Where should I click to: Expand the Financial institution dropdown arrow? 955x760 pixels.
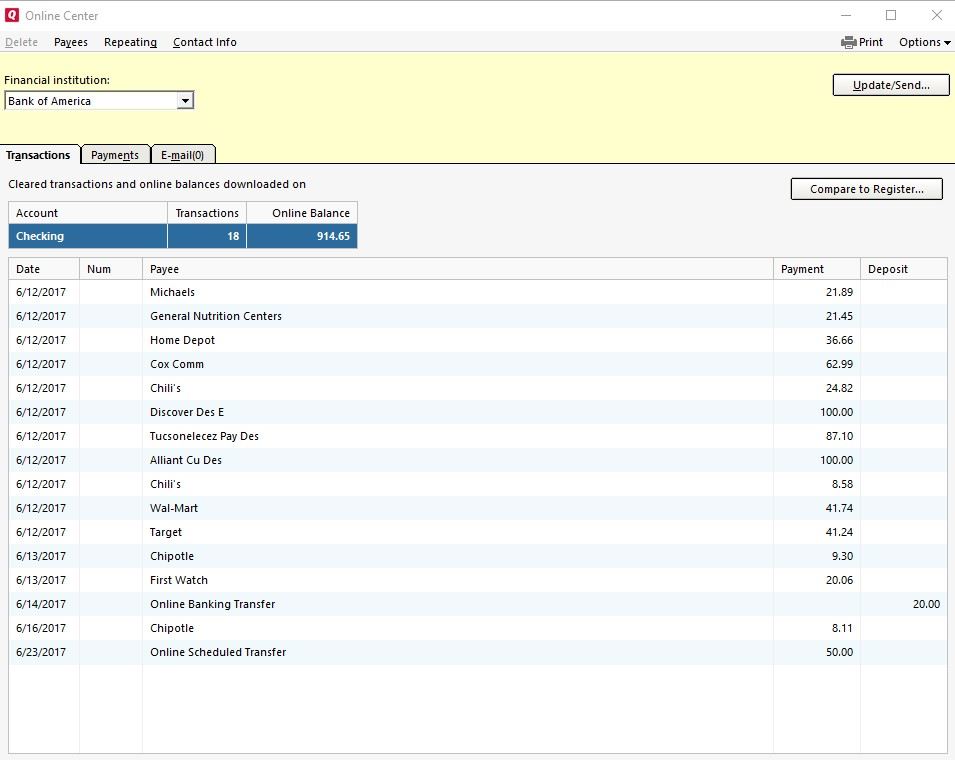click(x=184, y=101)
